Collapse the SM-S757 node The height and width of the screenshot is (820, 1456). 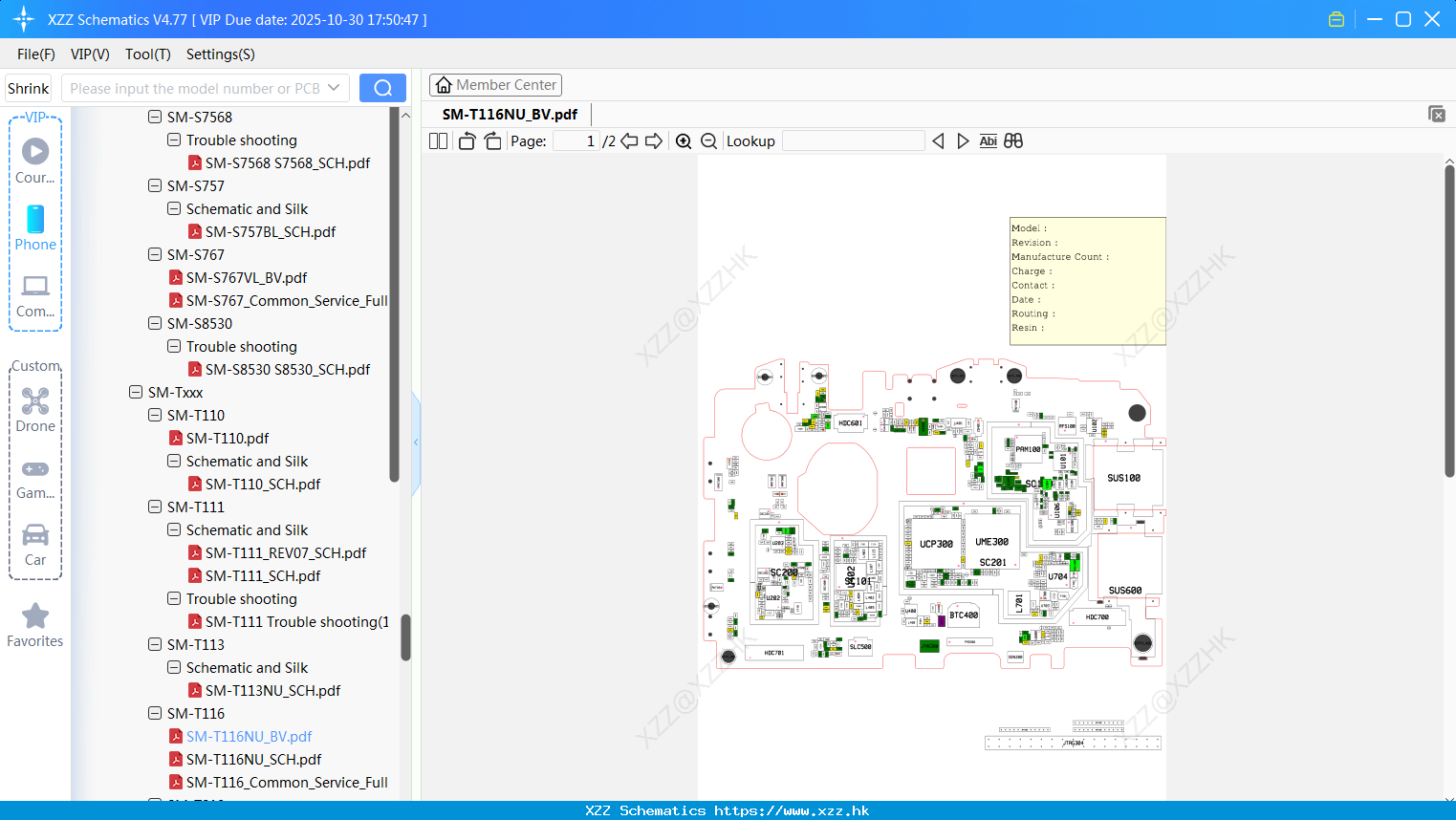pos(155,185)
